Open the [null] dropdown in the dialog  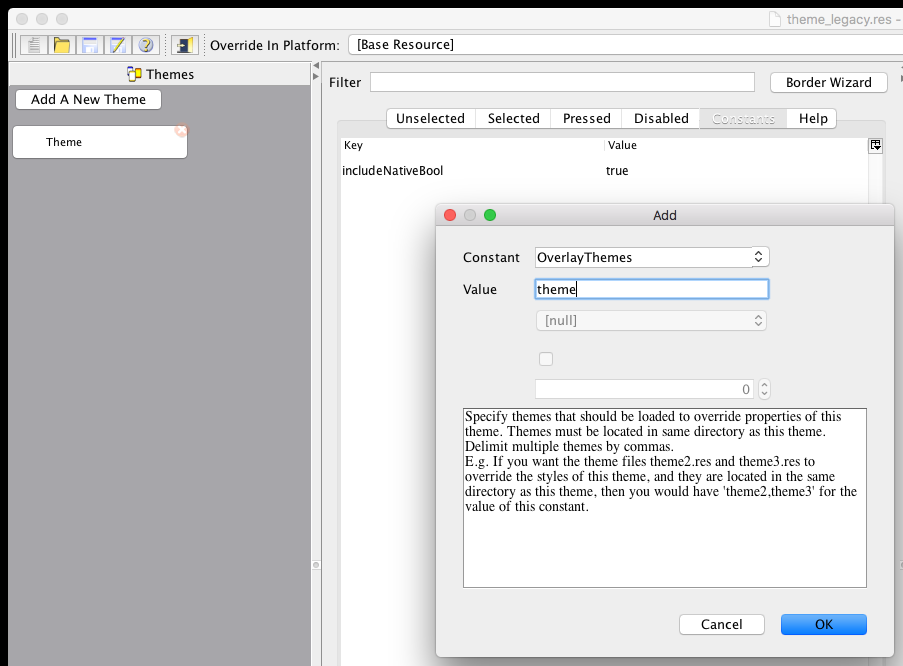[651, 320]
